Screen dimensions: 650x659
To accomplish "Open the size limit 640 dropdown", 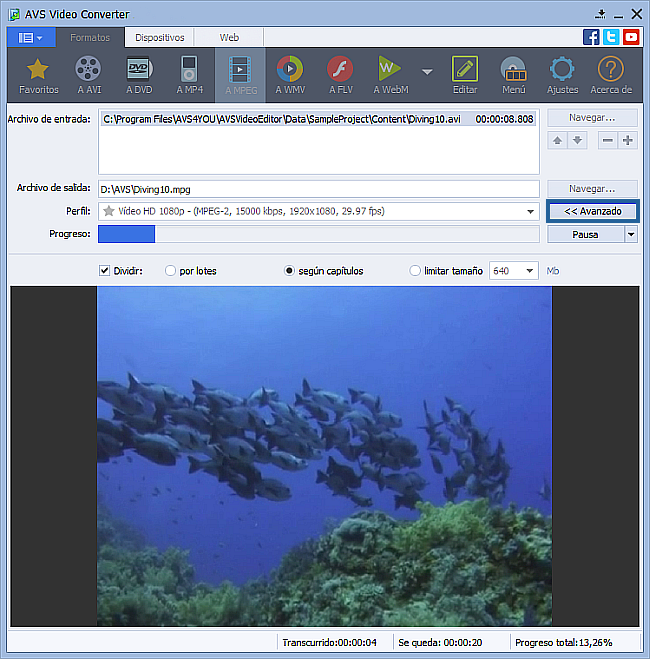I will pos(528,270).
